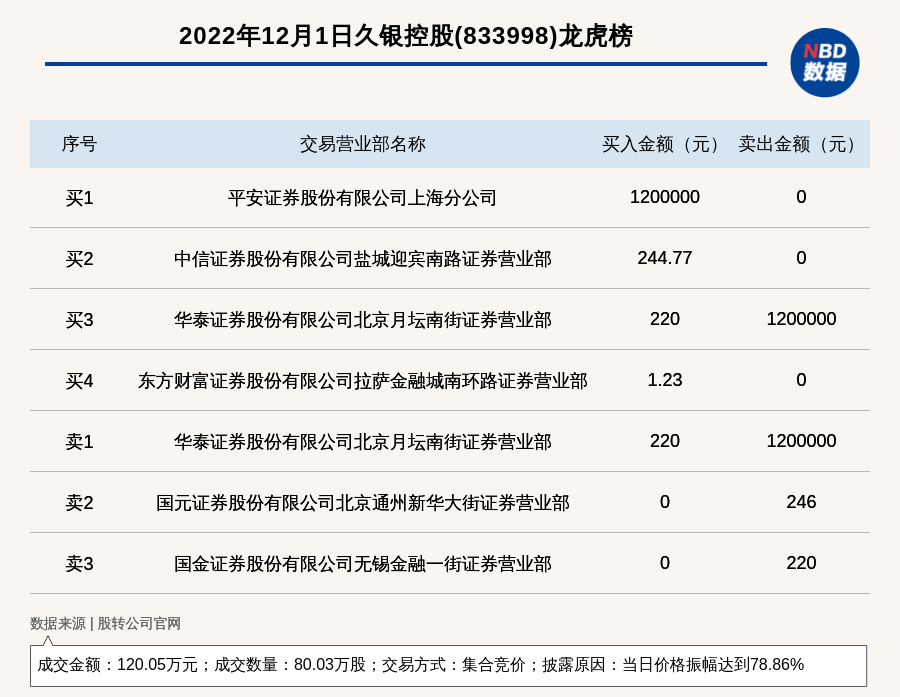This screenshot has height=697, width=900.
Task: Select 成交数量：80.03万股 in footer
Action: click(290, 665)
